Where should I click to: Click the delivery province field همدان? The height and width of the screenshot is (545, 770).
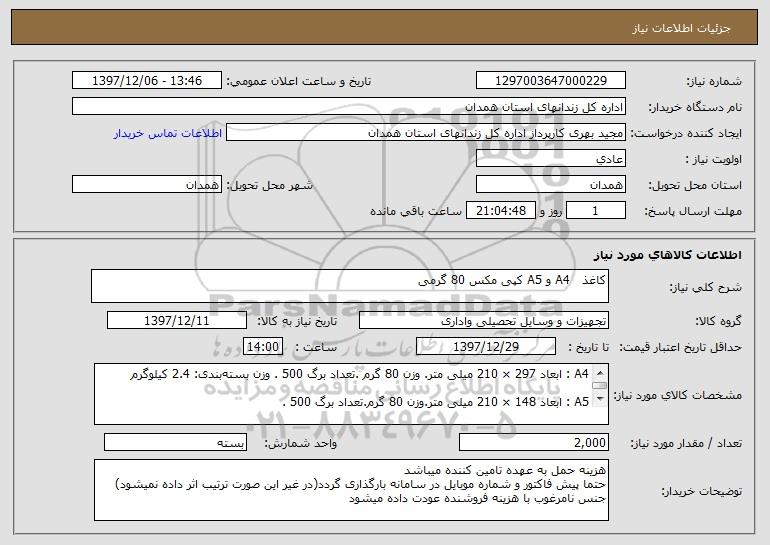(x=550, y=185)
